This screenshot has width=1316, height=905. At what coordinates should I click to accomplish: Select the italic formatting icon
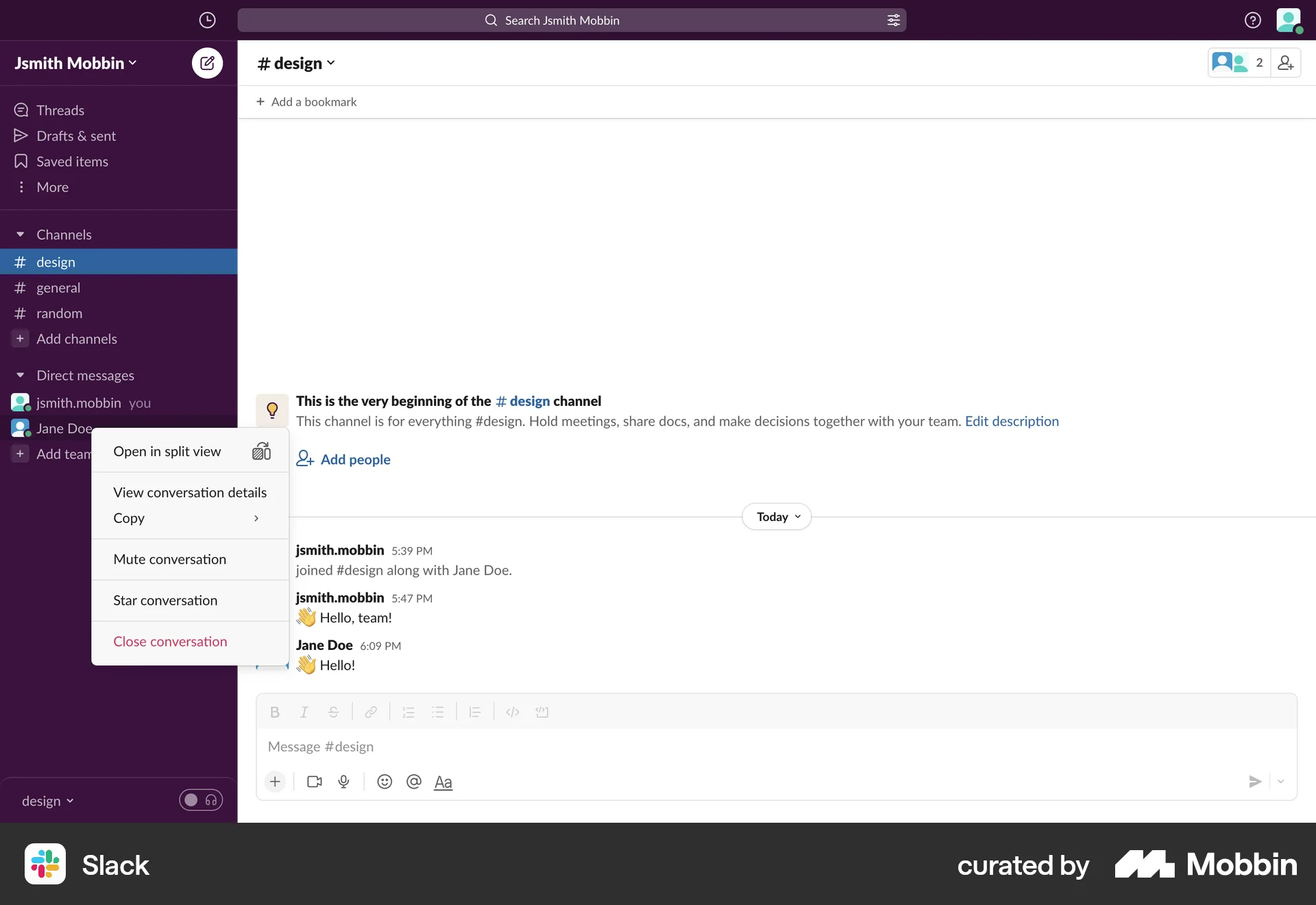[x=304, y=712]
